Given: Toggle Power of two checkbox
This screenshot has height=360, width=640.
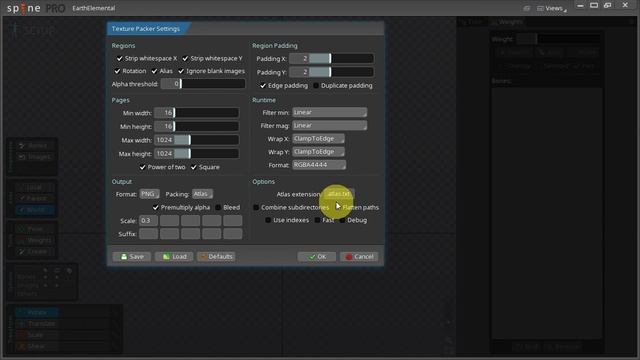Looking at the screenshot, I should pos(142,167).
